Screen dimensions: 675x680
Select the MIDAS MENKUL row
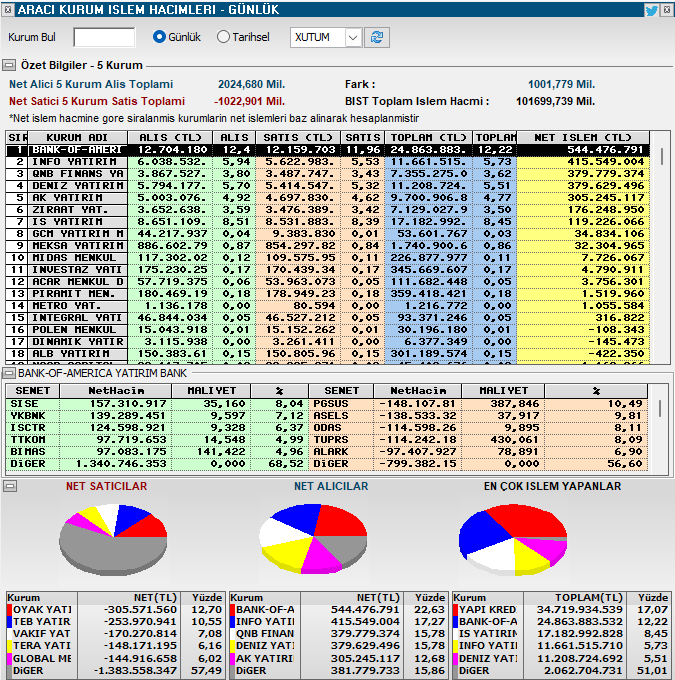328,258
